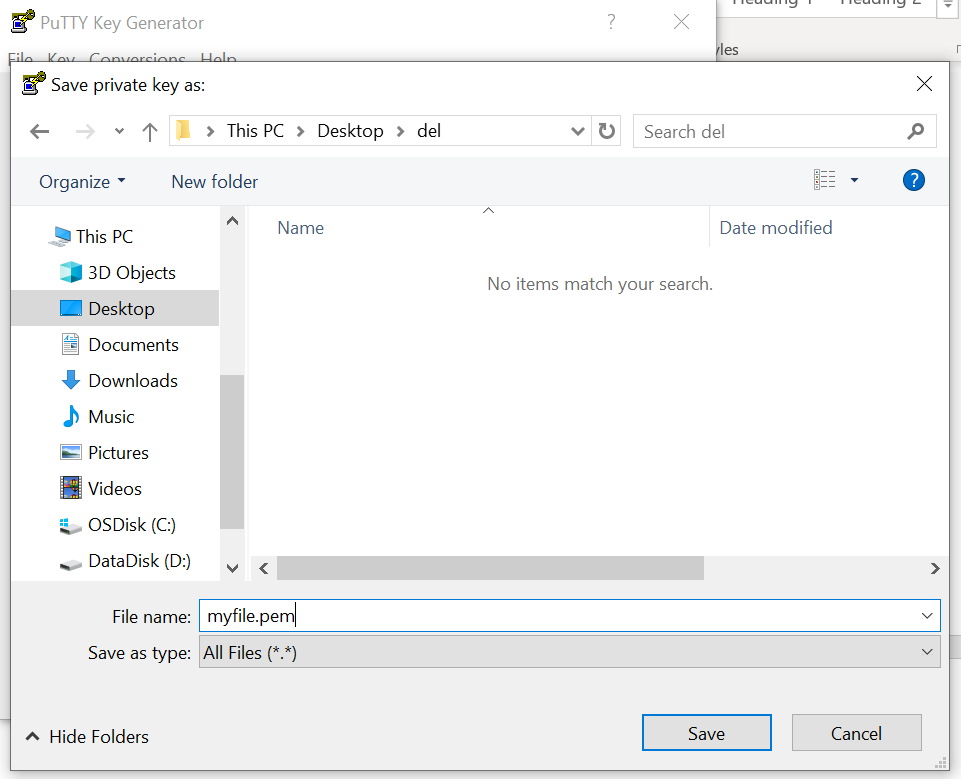The width and height of the screenshot is (961, 779).
Task: Select 'This PC' in the address breadcrumb
Action: [x=255, y=131]
